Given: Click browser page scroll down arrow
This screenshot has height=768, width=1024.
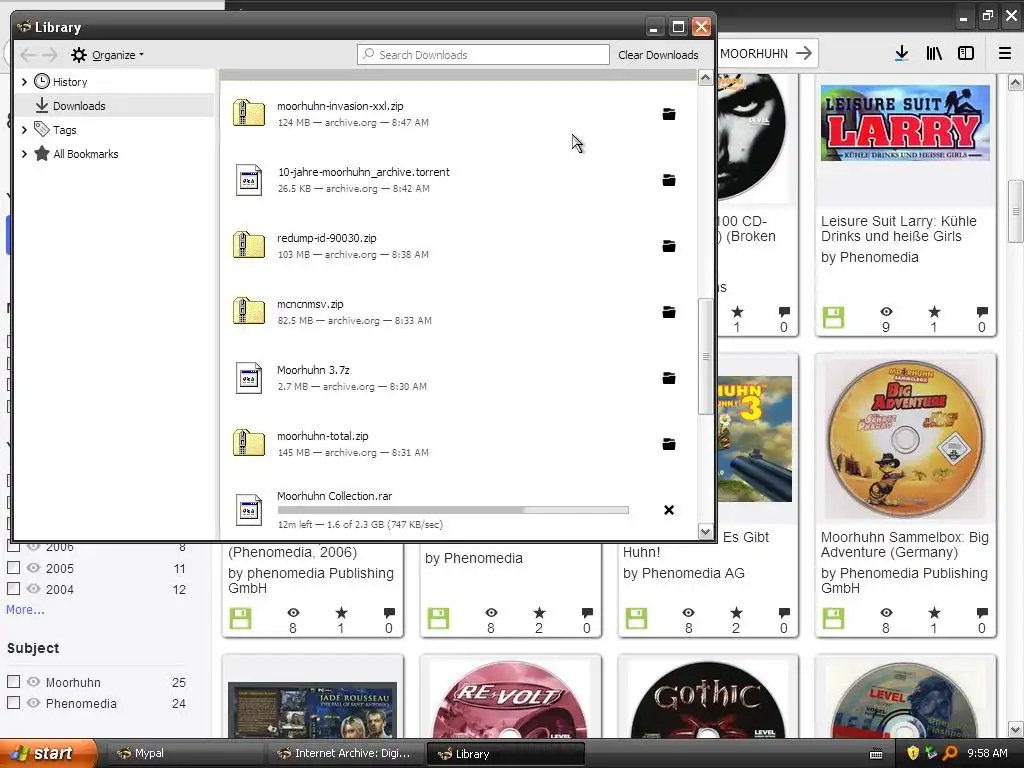Looking at the screenshot, I should click(x=1016, y=729).
